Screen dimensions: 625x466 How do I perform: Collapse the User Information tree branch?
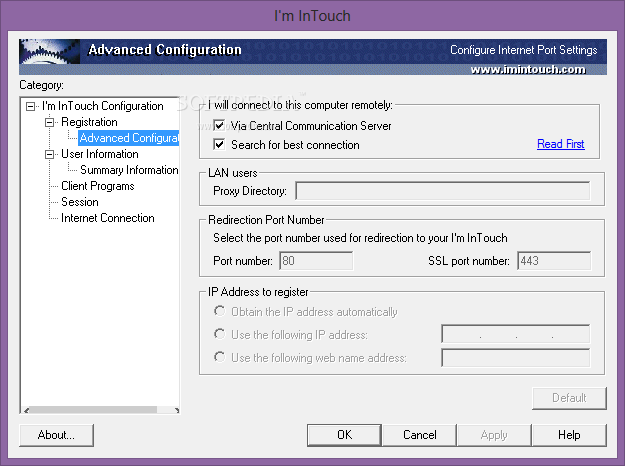[49, 154]
